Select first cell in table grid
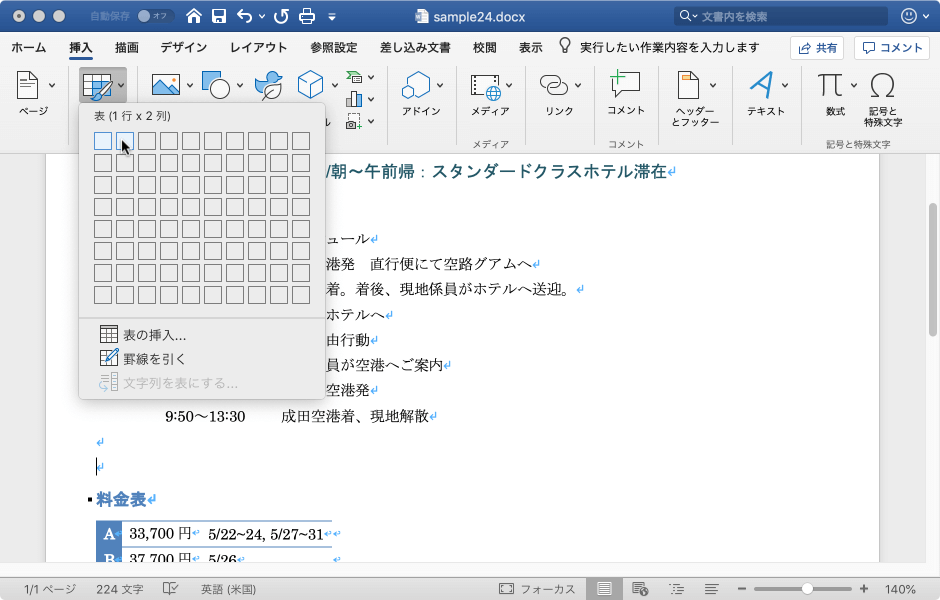This screenshot has height=600, width=940. click(103, 141)
